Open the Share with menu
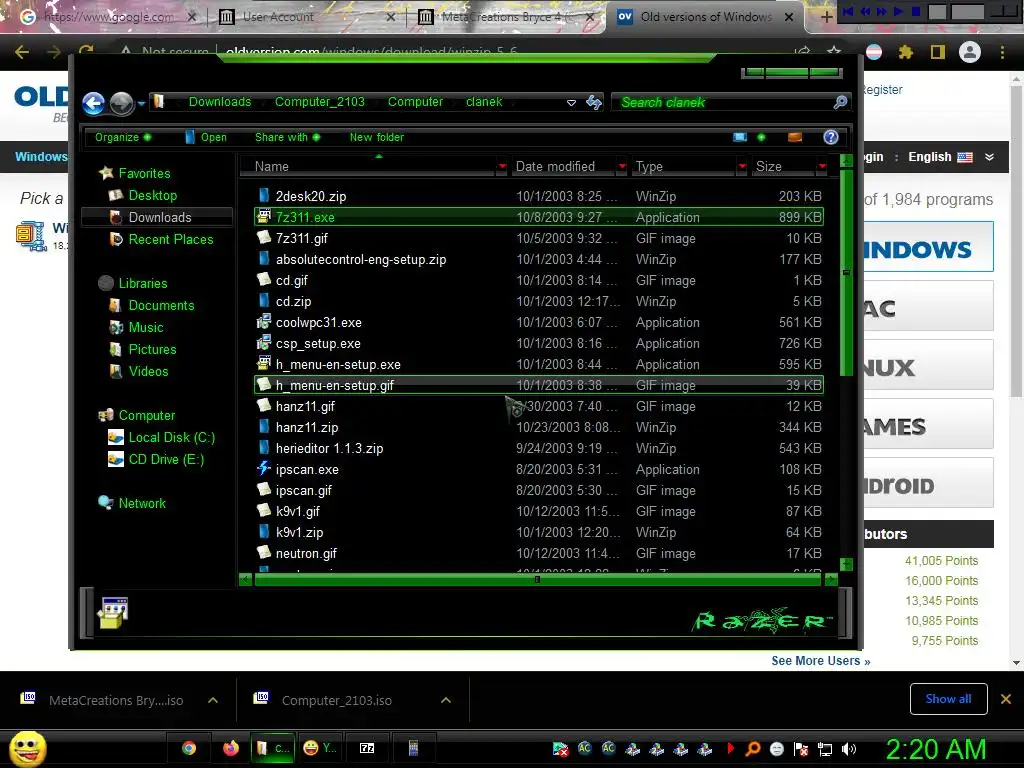This screenshot has width=1024, height=768. point(287,137)
